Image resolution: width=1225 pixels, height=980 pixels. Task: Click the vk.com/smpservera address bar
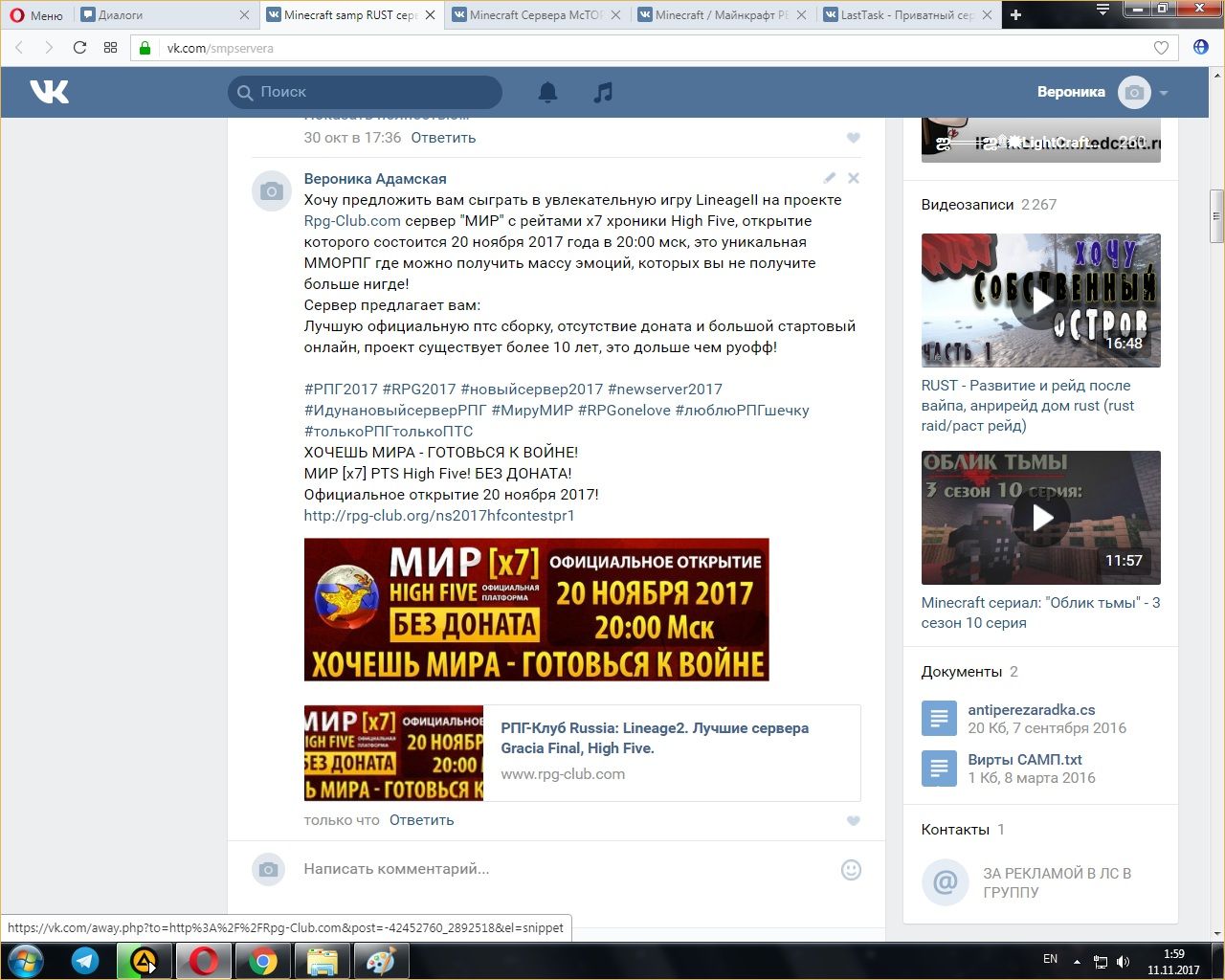pos(655,48)
